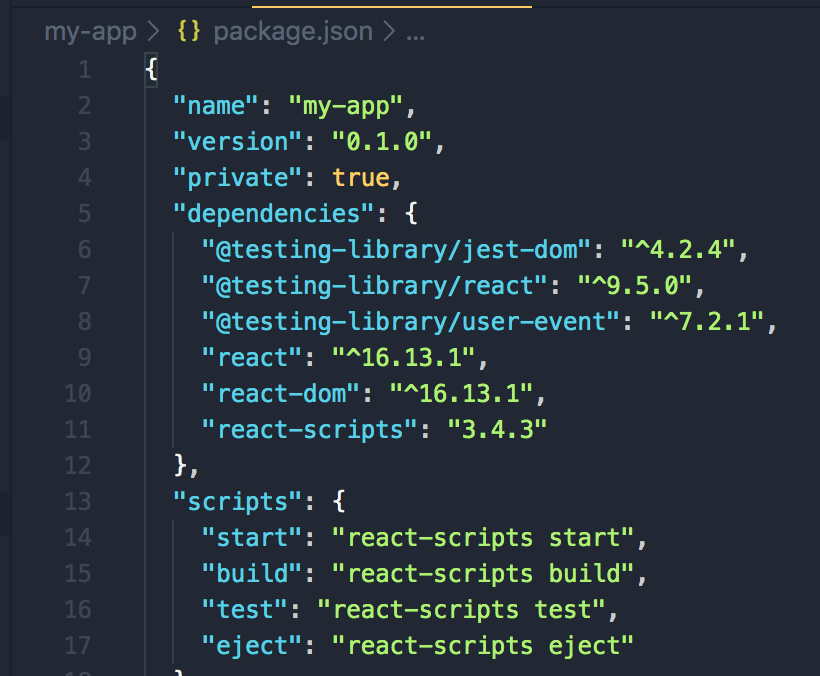Click the package.json breadcrumb item

[293, 32]
